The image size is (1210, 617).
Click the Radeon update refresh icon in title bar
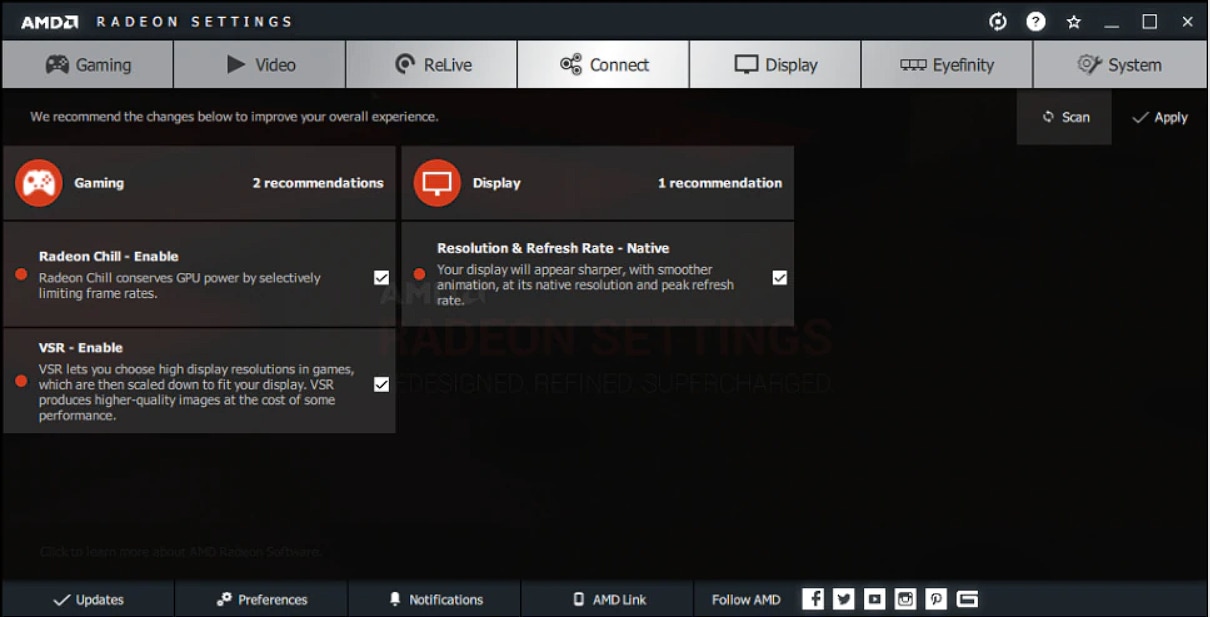(997, 21)
